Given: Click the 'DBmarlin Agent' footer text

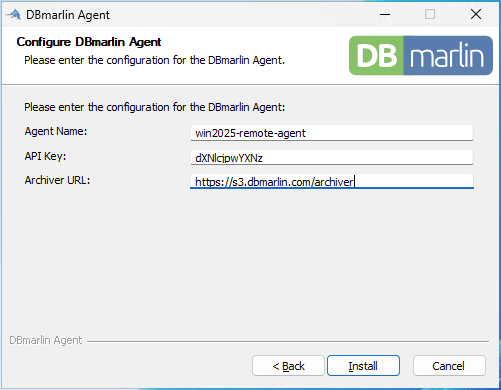Looking at the screenshot, I should (46, 340).
